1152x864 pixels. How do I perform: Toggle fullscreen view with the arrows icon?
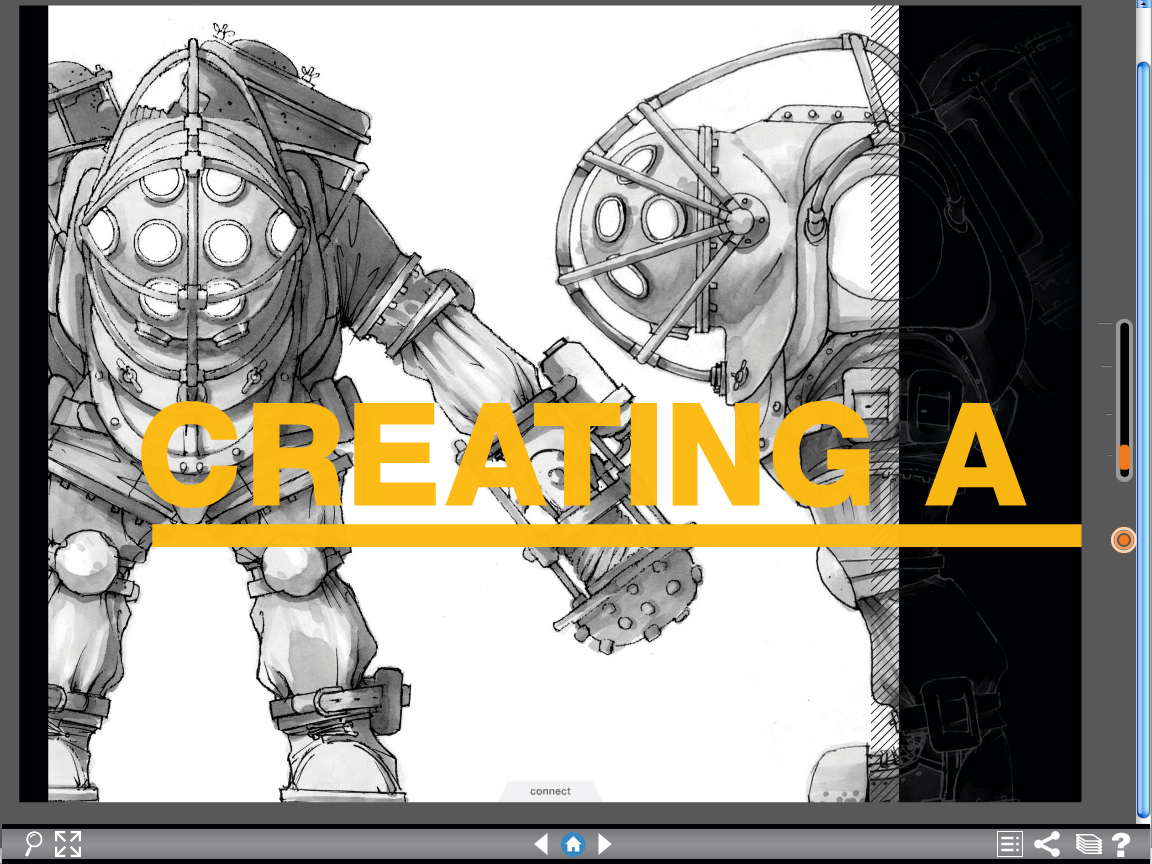point(68,843)
